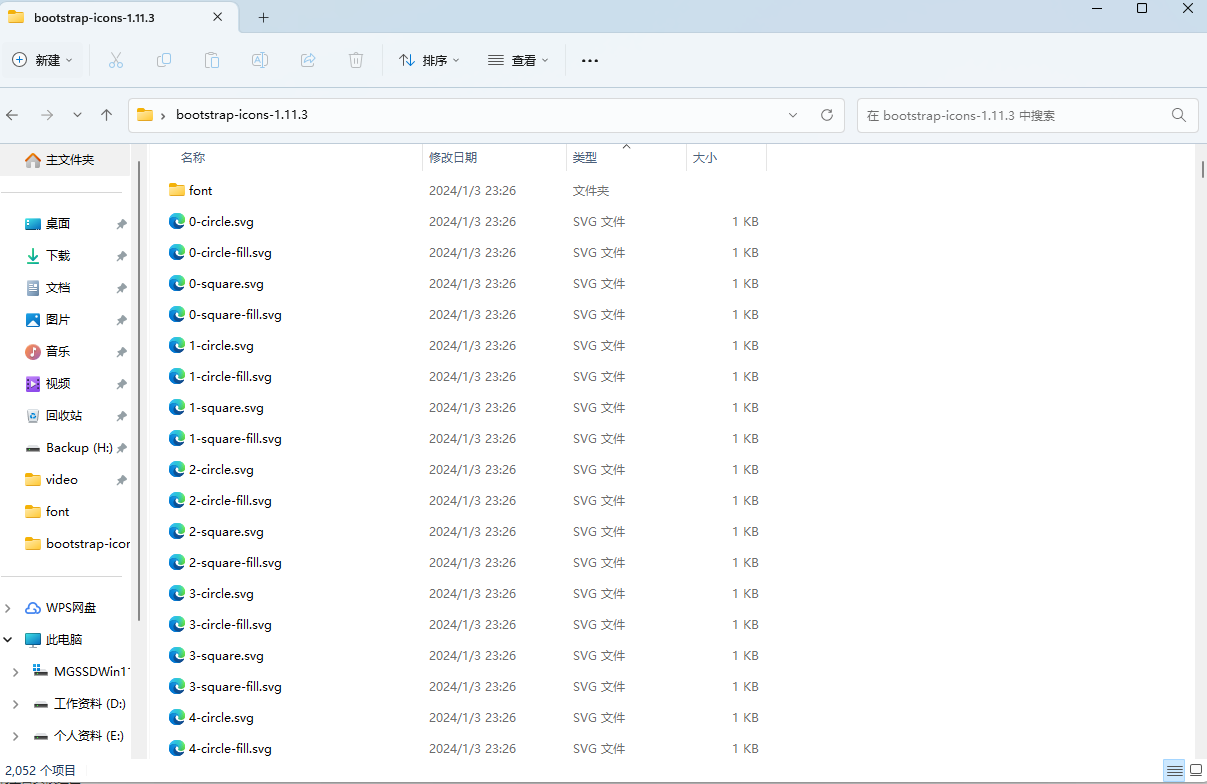The image size is (1207, 784).
Task: Refresh the current folder view
Action: (827, 115)
